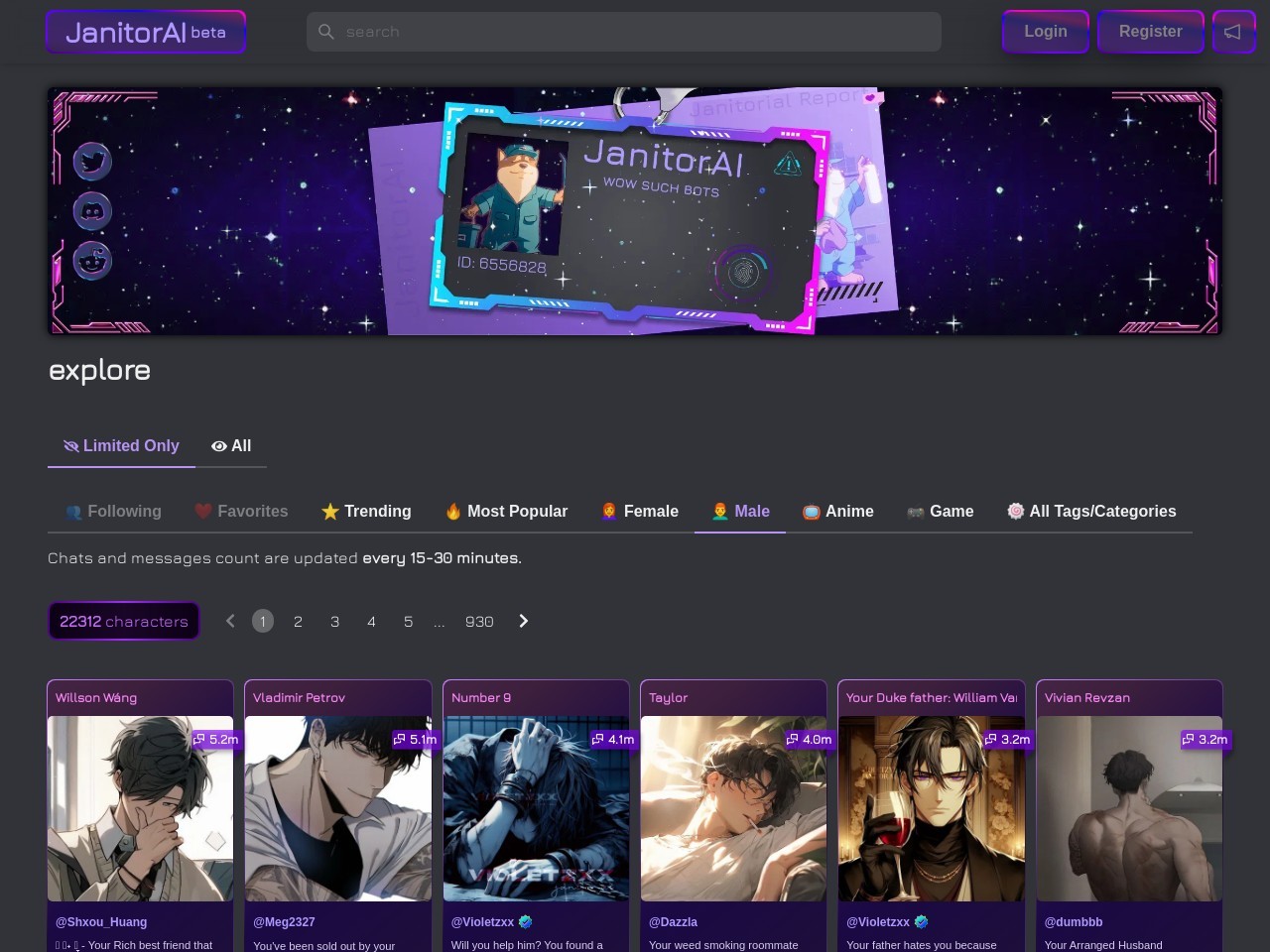Switch to the Female tab

(640, 512)
